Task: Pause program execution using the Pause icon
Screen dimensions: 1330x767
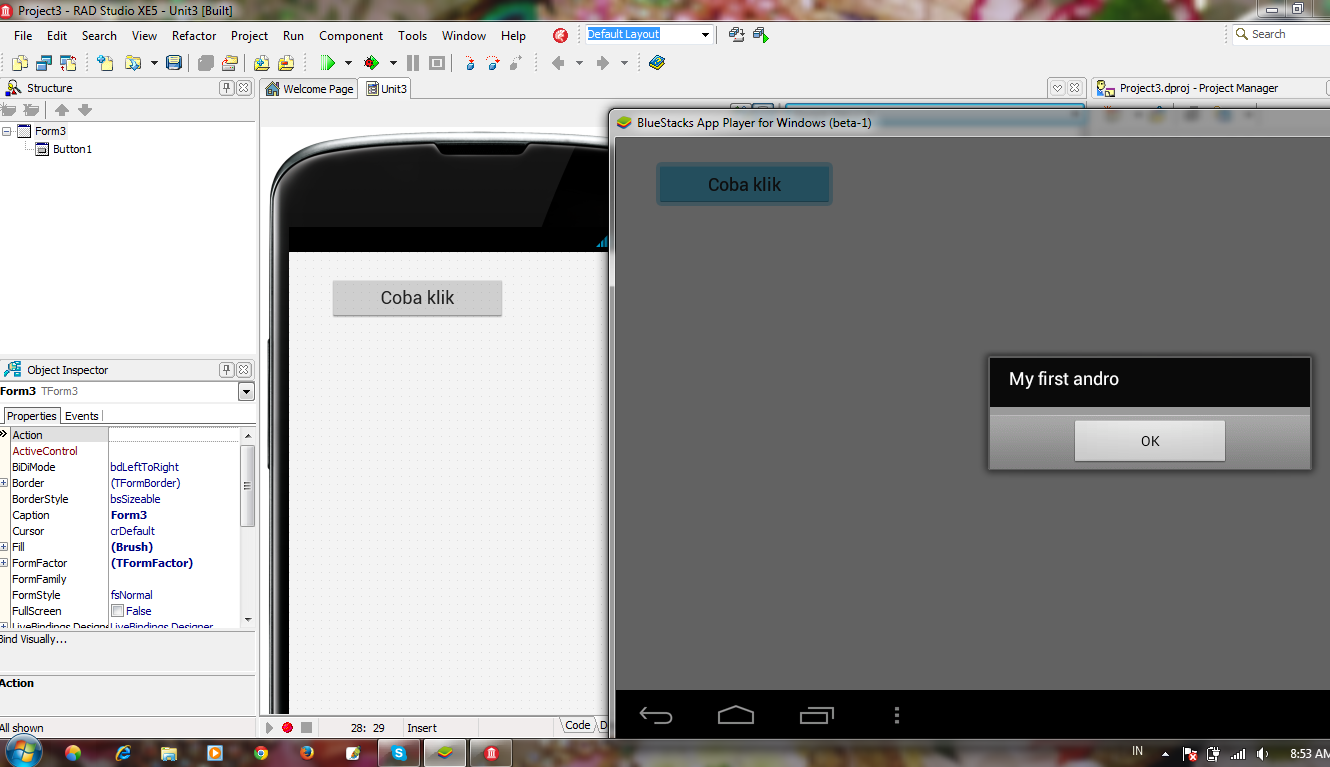Action: pos(412,62)
